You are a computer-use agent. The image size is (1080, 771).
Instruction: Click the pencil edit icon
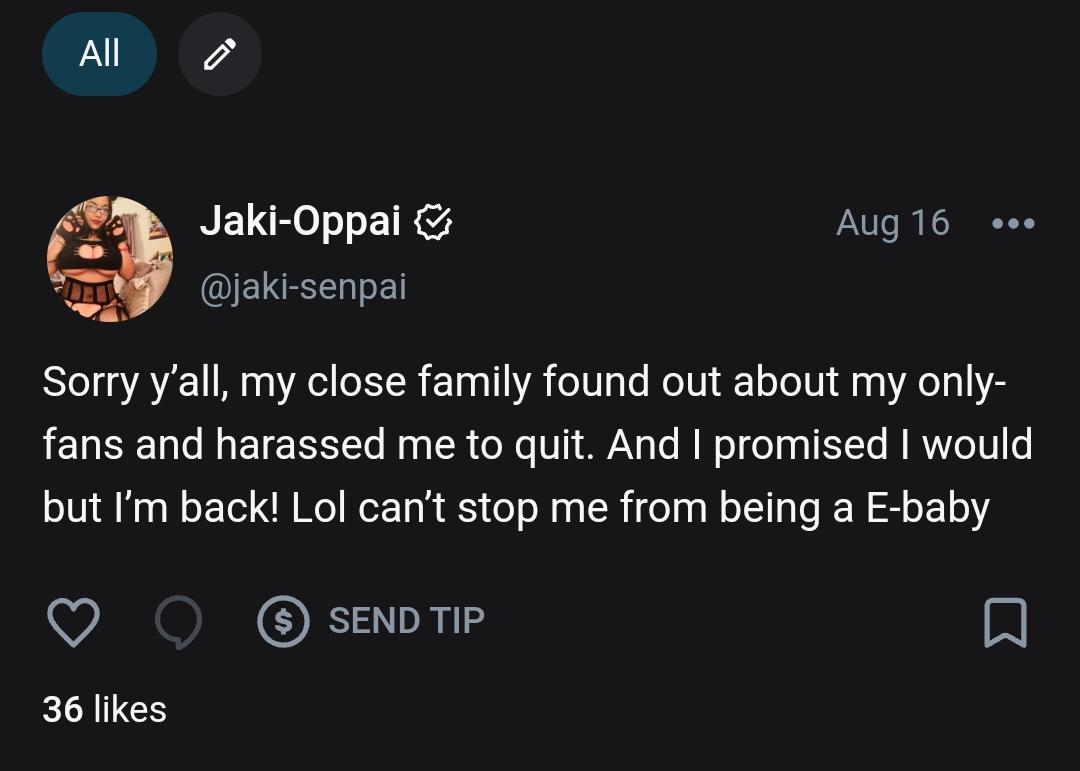219,54
